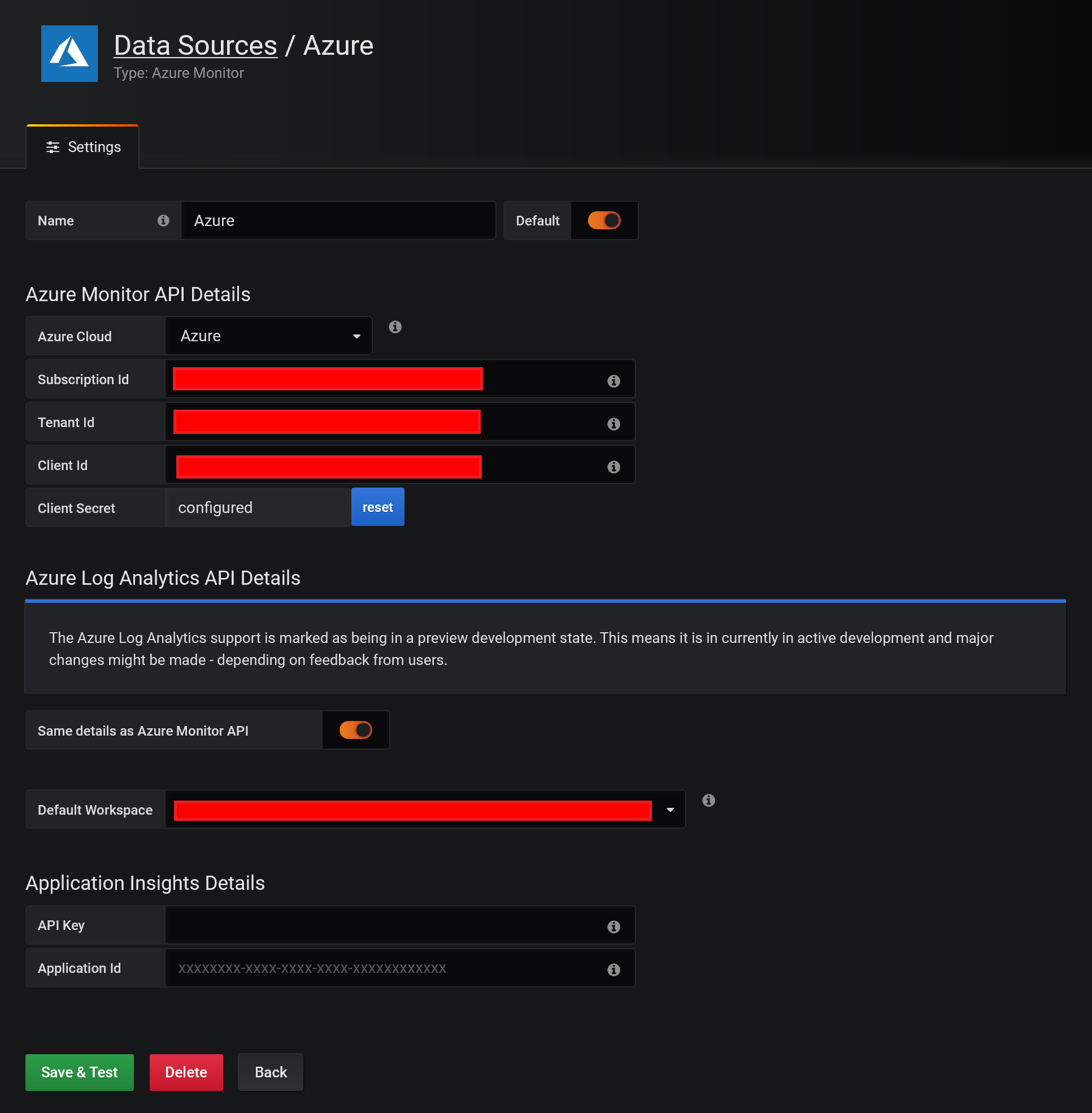The image size is (1092, 1113).
Task: Click the Default Workspace info icon
Action: (x=708, y=801)
